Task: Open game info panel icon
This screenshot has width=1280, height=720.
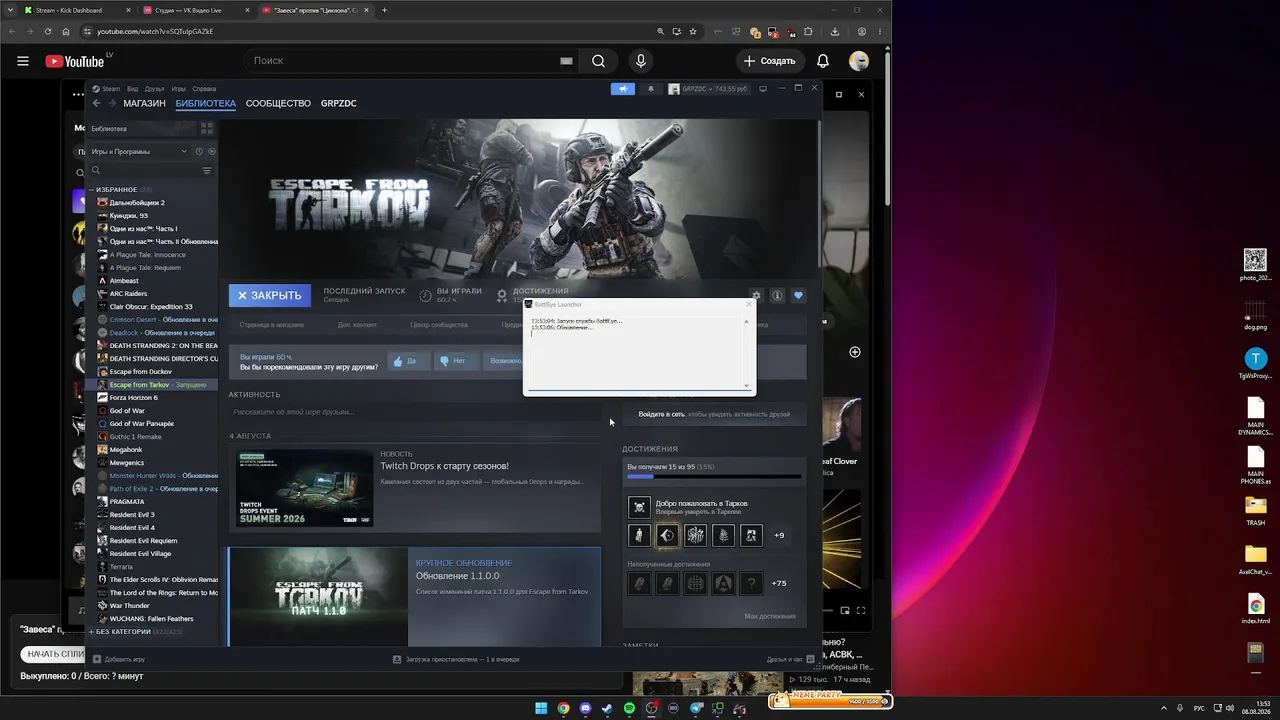Action: coord(777,296)
